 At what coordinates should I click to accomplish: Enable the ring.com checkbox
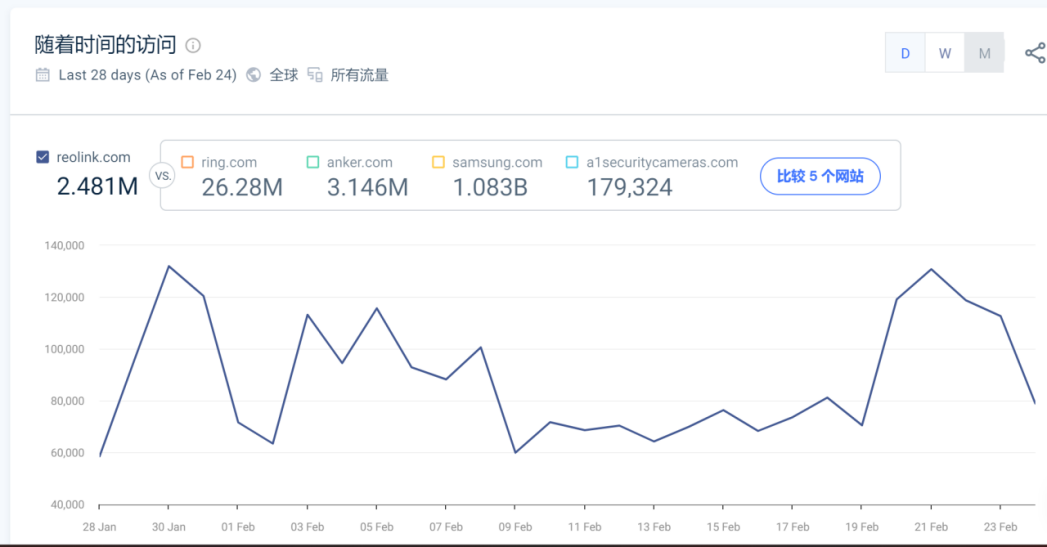188,162
